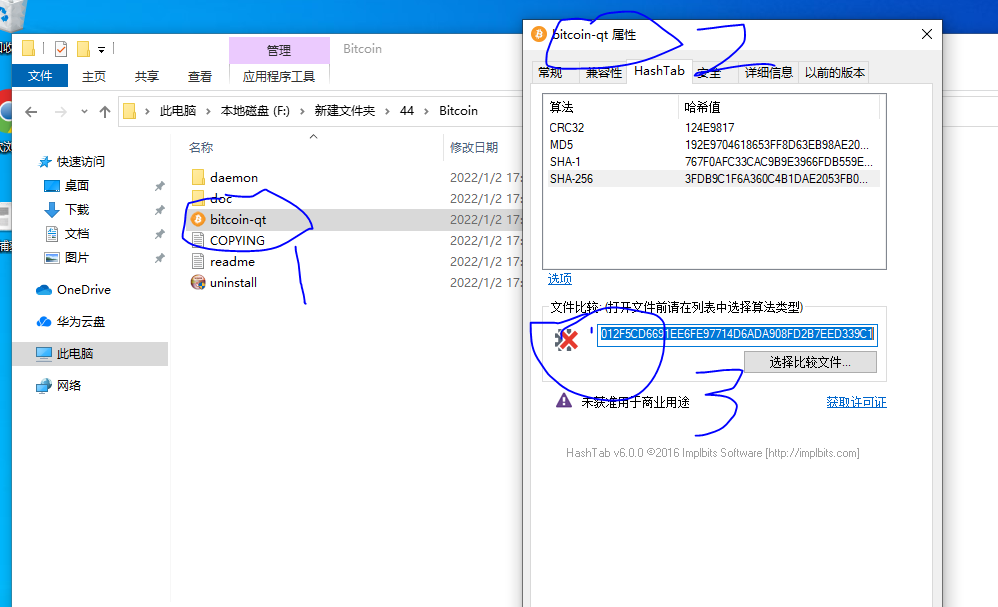
Task: Switch to 以前的版本 tab in properties
Action: pyautogui.click(x=834, y=73)
